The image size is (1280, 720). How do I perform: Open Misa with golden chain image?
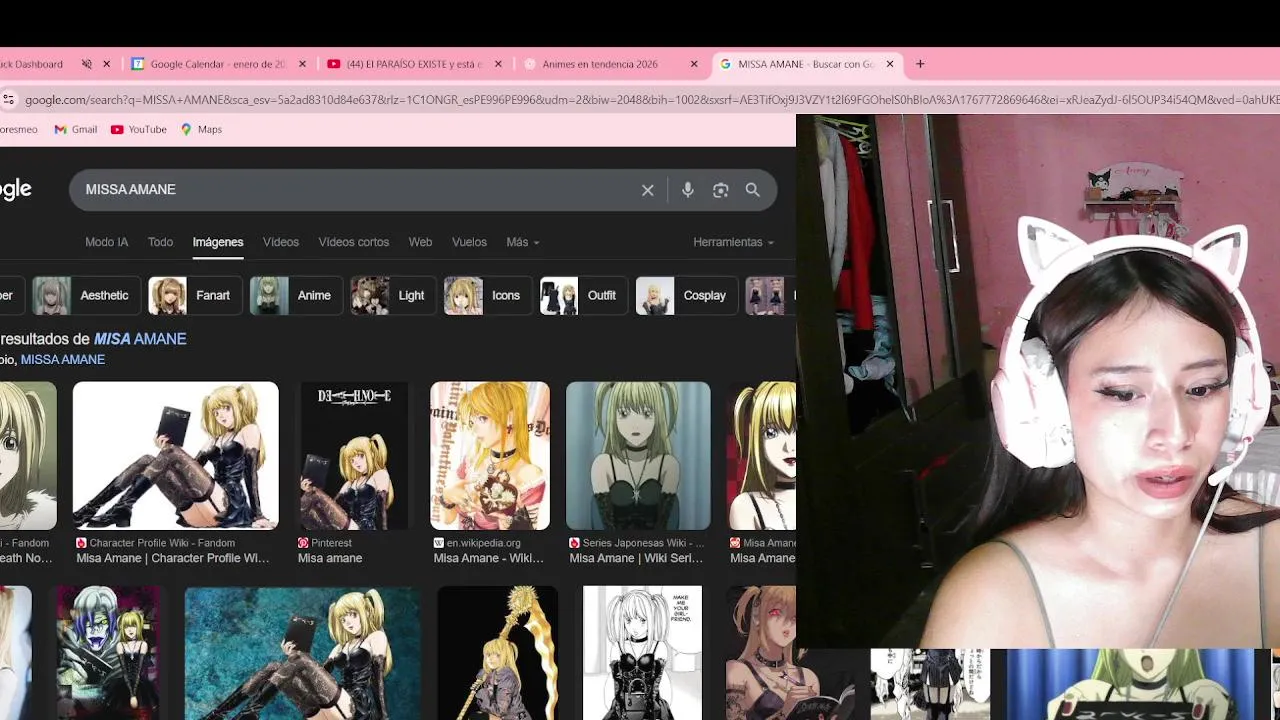pyautogui.click(x=497, y=653)
